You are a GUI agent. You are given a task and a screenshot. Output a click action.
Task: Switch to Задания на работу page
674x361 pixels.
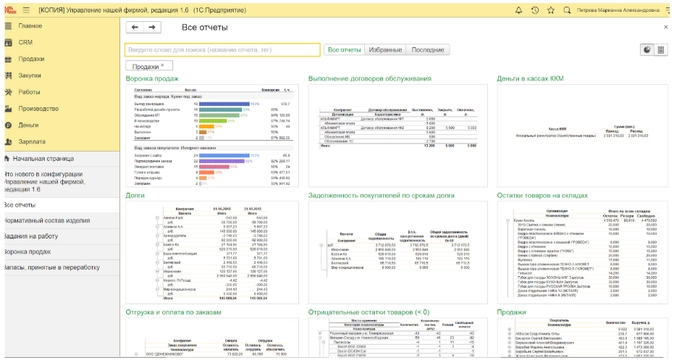[x=61, y=236]
